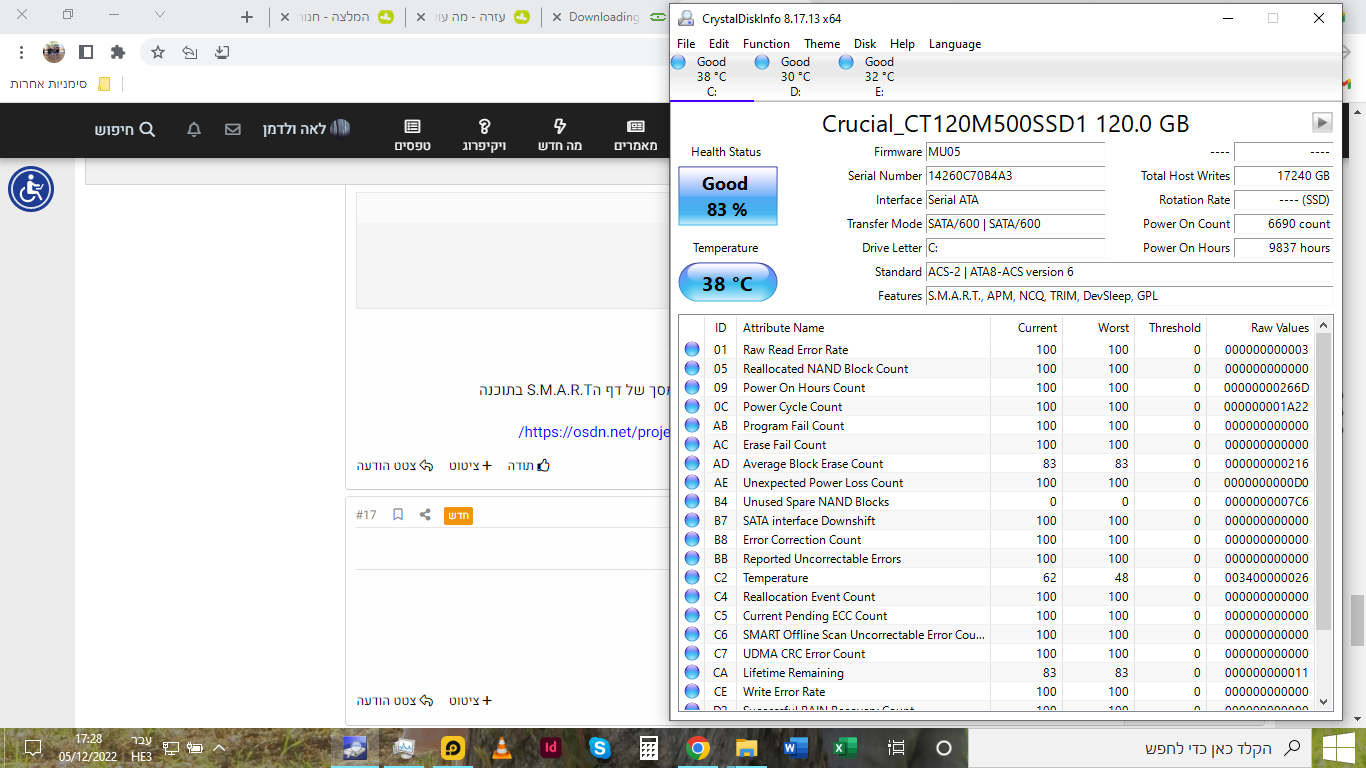
Task: Open Adobe InDesign from the taskbar
Action: coord(550,747)
